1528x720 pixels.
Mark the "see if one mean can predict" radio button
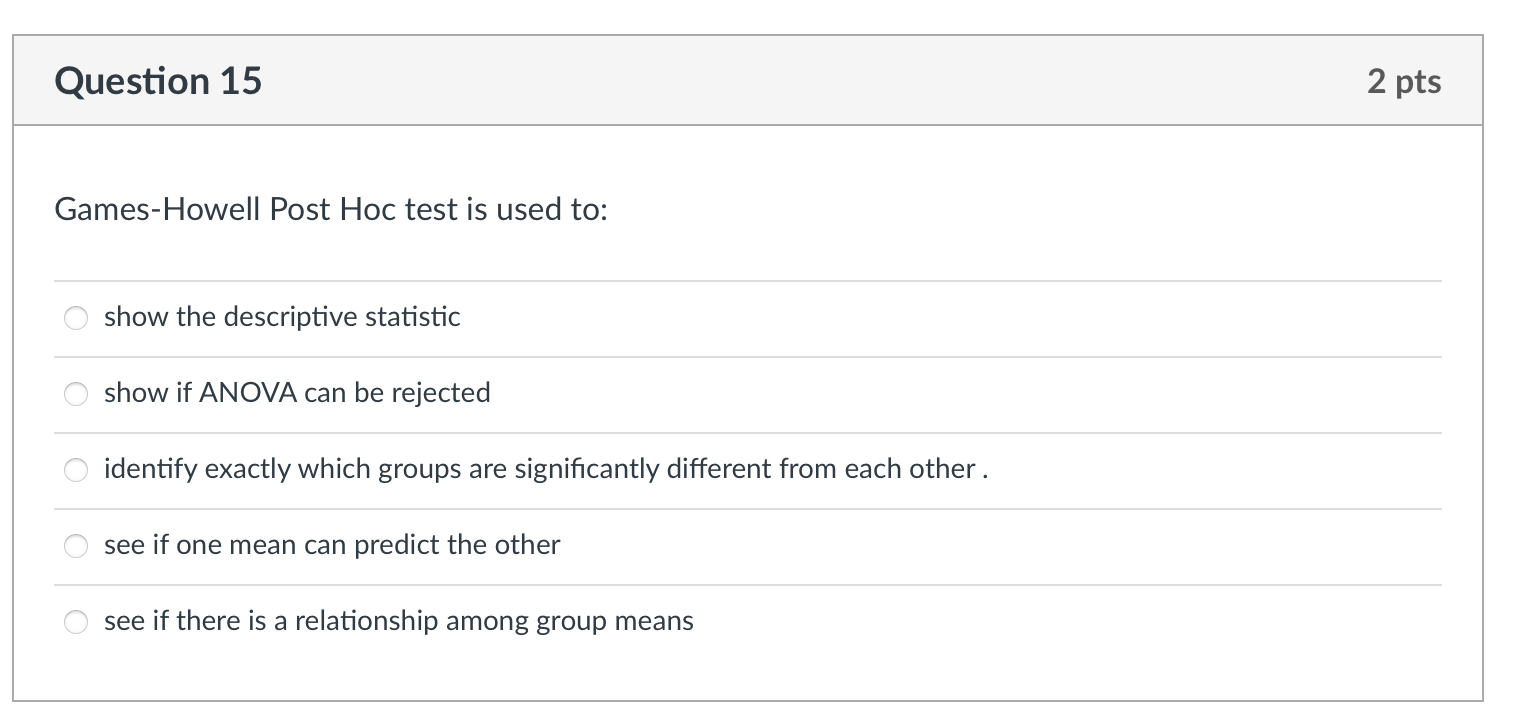tap(77, 547)
